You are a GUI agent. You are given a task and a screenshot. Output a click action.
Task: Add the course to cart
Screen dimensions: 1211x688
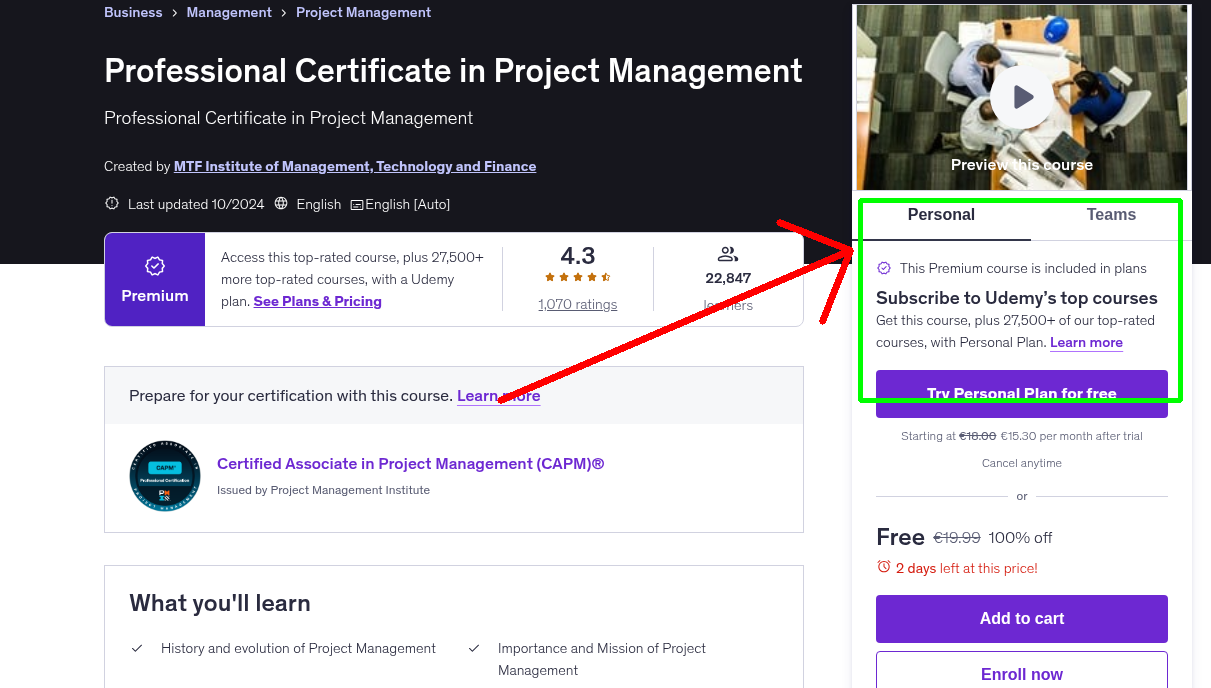(1022, 619)
